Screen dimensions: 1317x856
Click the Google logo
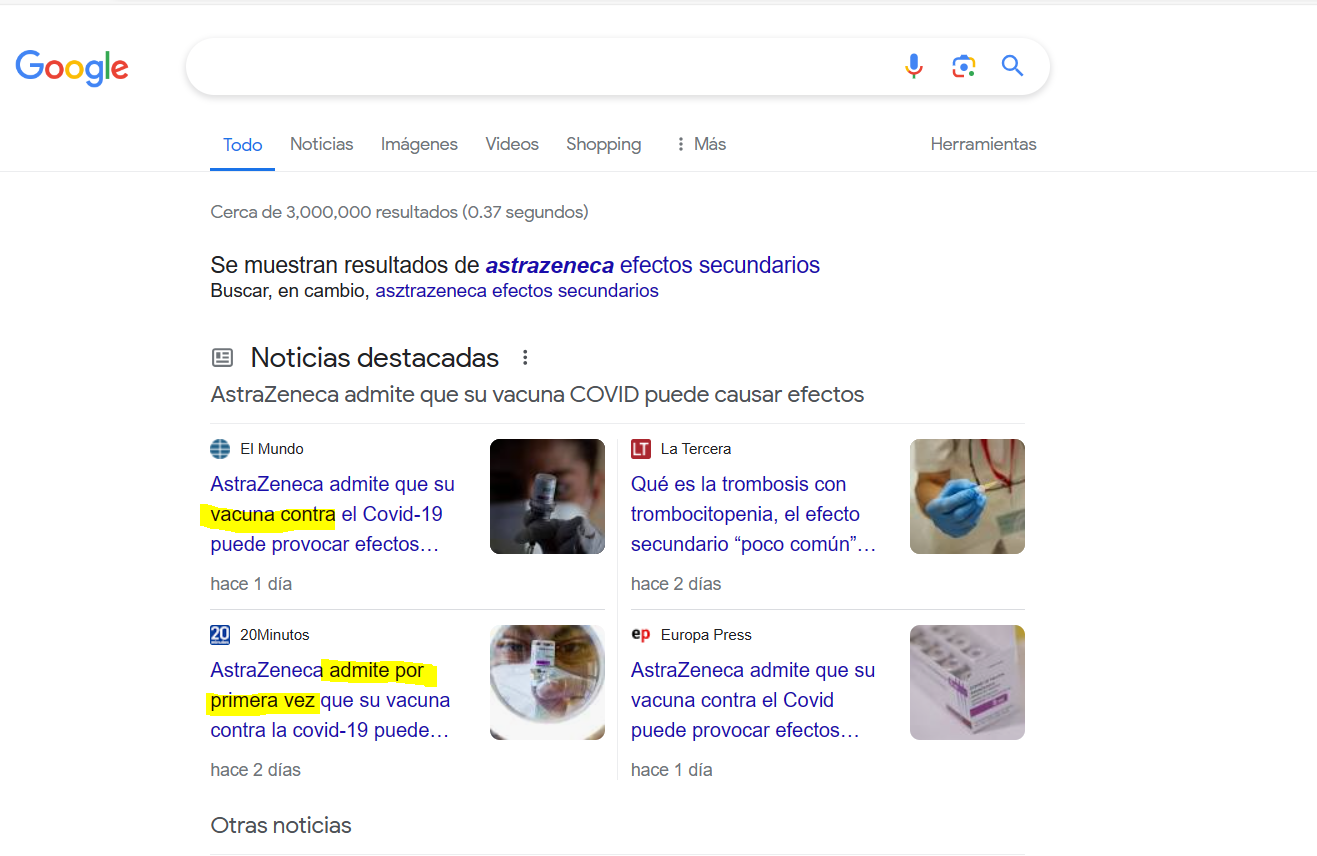tap(72, 67)
